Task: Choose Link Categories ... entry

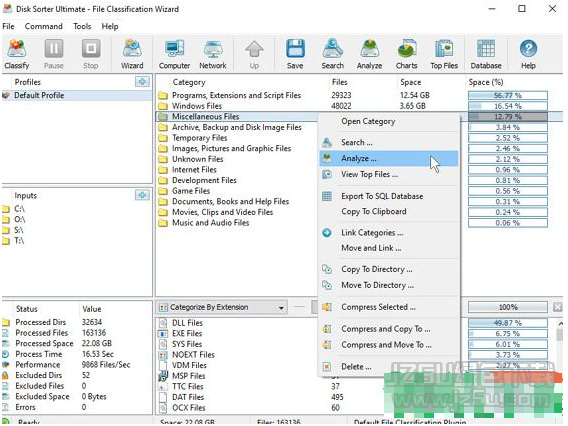Action: pos(388,233)
